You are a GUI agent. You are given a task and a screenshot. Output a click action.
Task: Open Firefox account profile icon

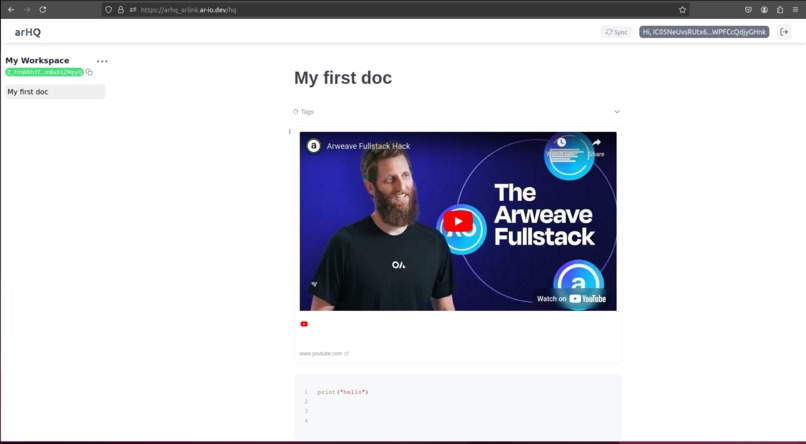[764, 9]
